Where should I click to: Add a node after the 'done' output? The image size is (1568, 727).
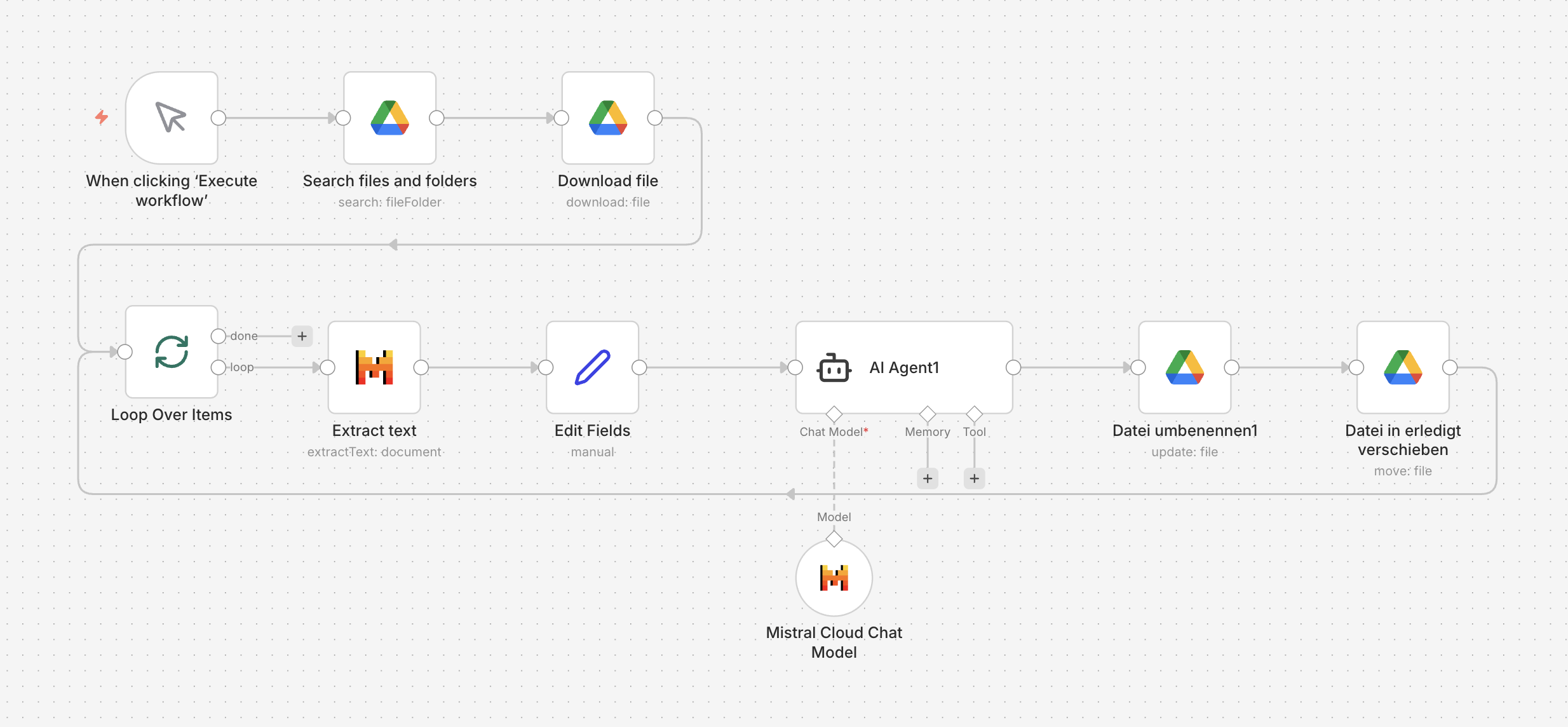pyautogui.click(x=302, y=336)
